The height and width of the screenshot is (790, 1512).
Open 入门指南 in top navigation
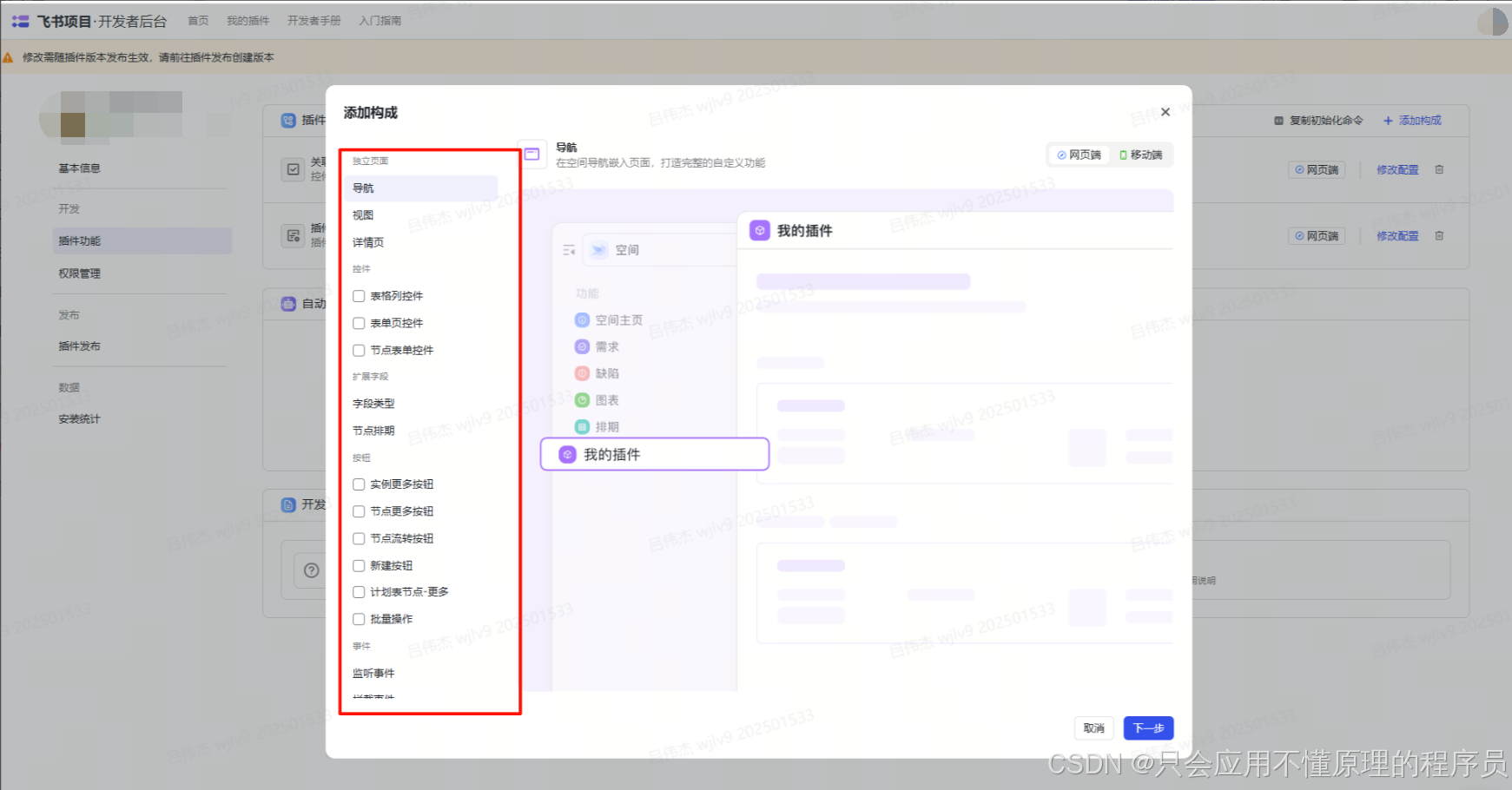pyautogui.click(x=380, y=21)
